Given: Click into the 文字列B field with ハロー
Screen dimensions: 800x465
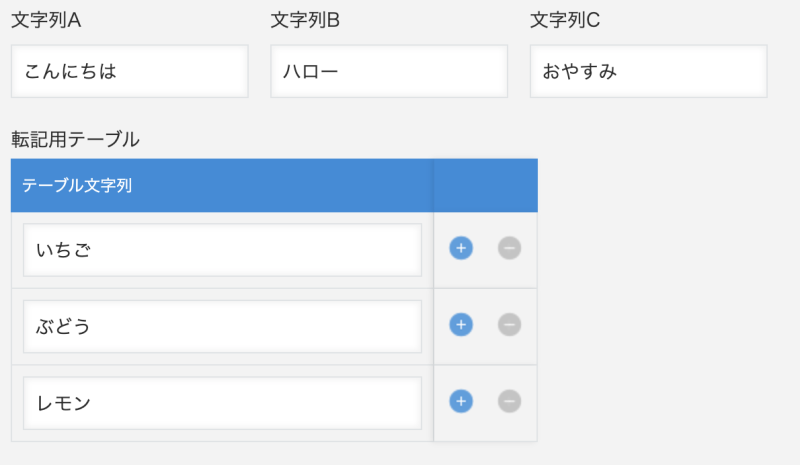Looking at the screenshot, I should pos(389,71).
